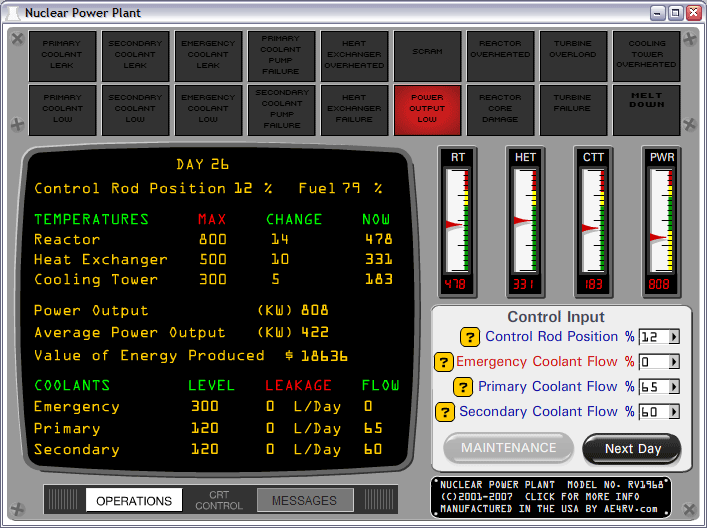The width and height of the screenshot is (707, 528).
Task: Click the Maintenance button
Action: pyautogui.click(x=509, y=448)
